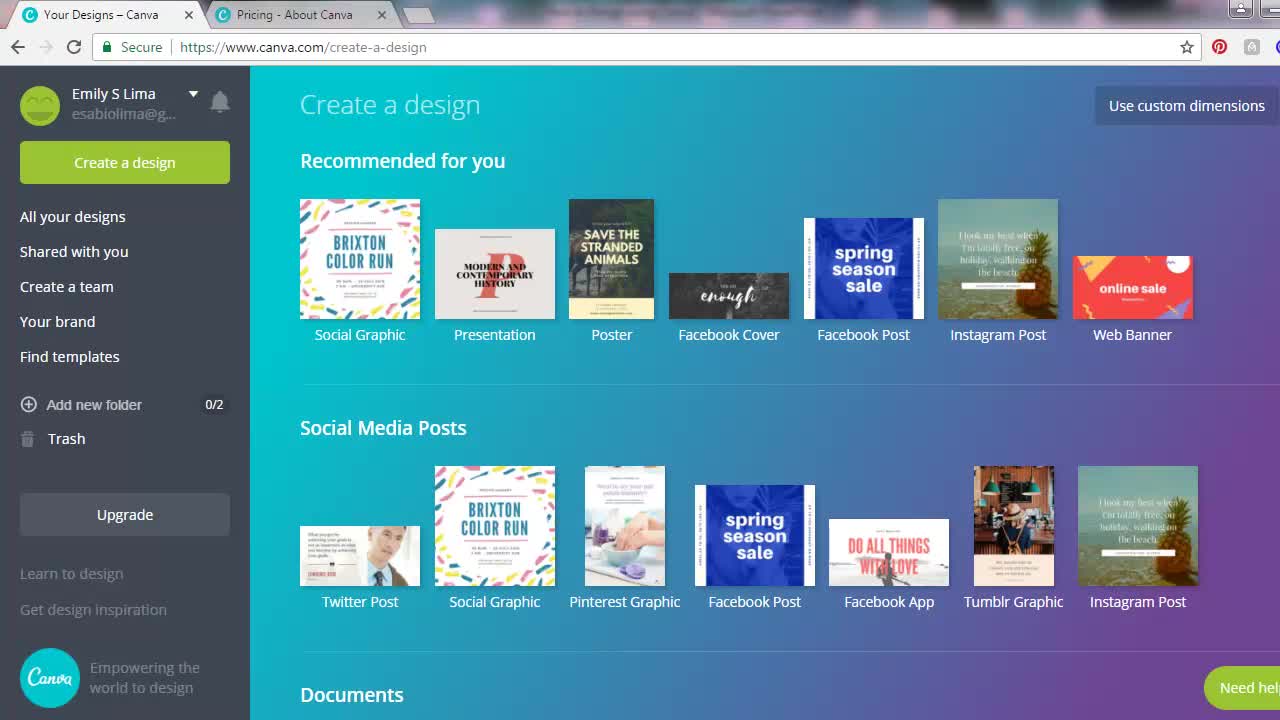Choose Facebook Post under Social Media Posts
Viewport: 1280px width, 720px height.
(755, 535)
